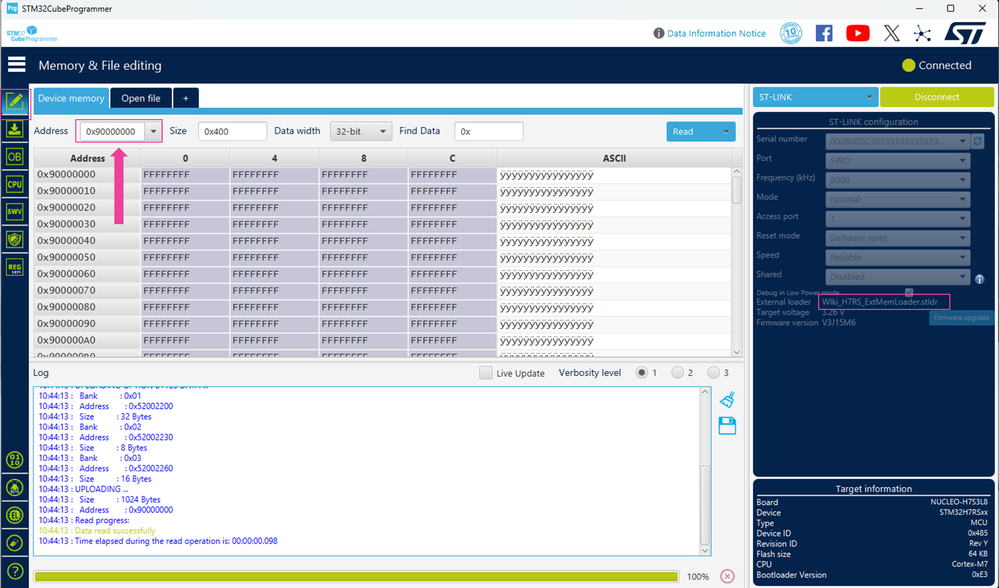Open the X (Twitter) icon link
This screenshot has width=999, height=588.
[x=892, y=33]
